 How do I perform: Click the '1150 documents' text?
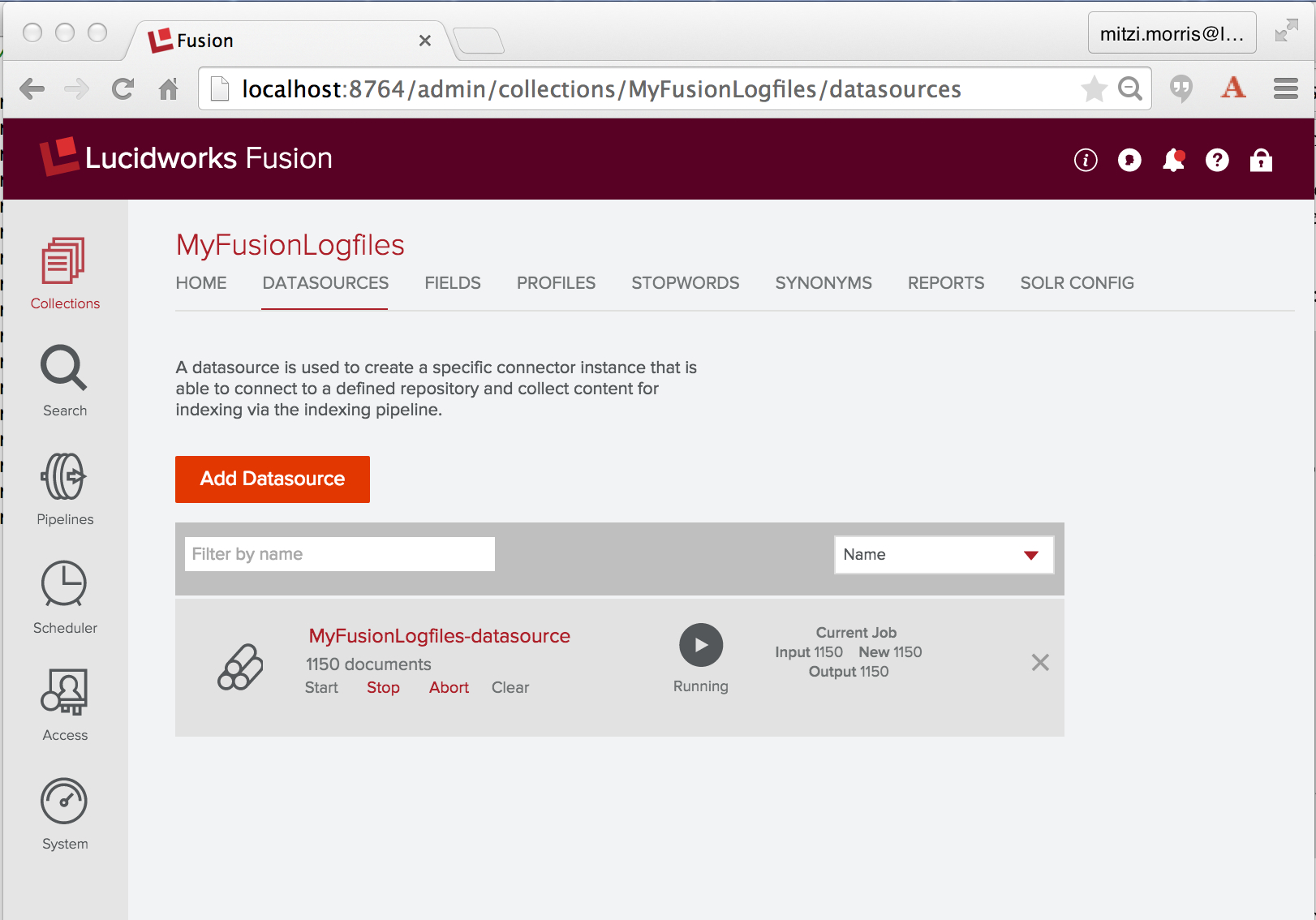pos(368,664)
